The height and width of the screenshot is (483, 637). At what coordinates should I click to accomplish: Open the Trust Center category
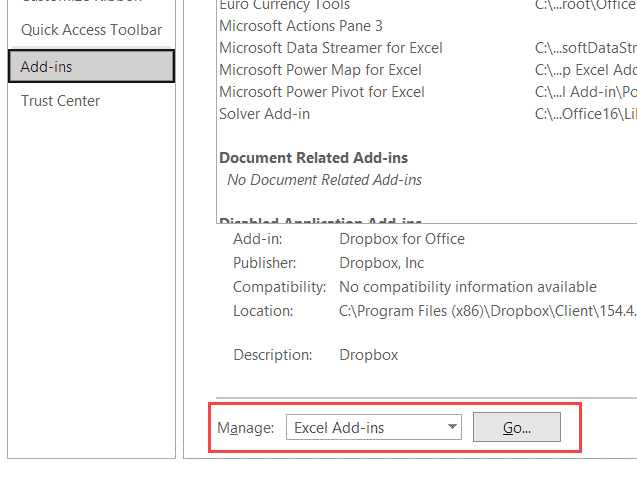coord(61,101)
